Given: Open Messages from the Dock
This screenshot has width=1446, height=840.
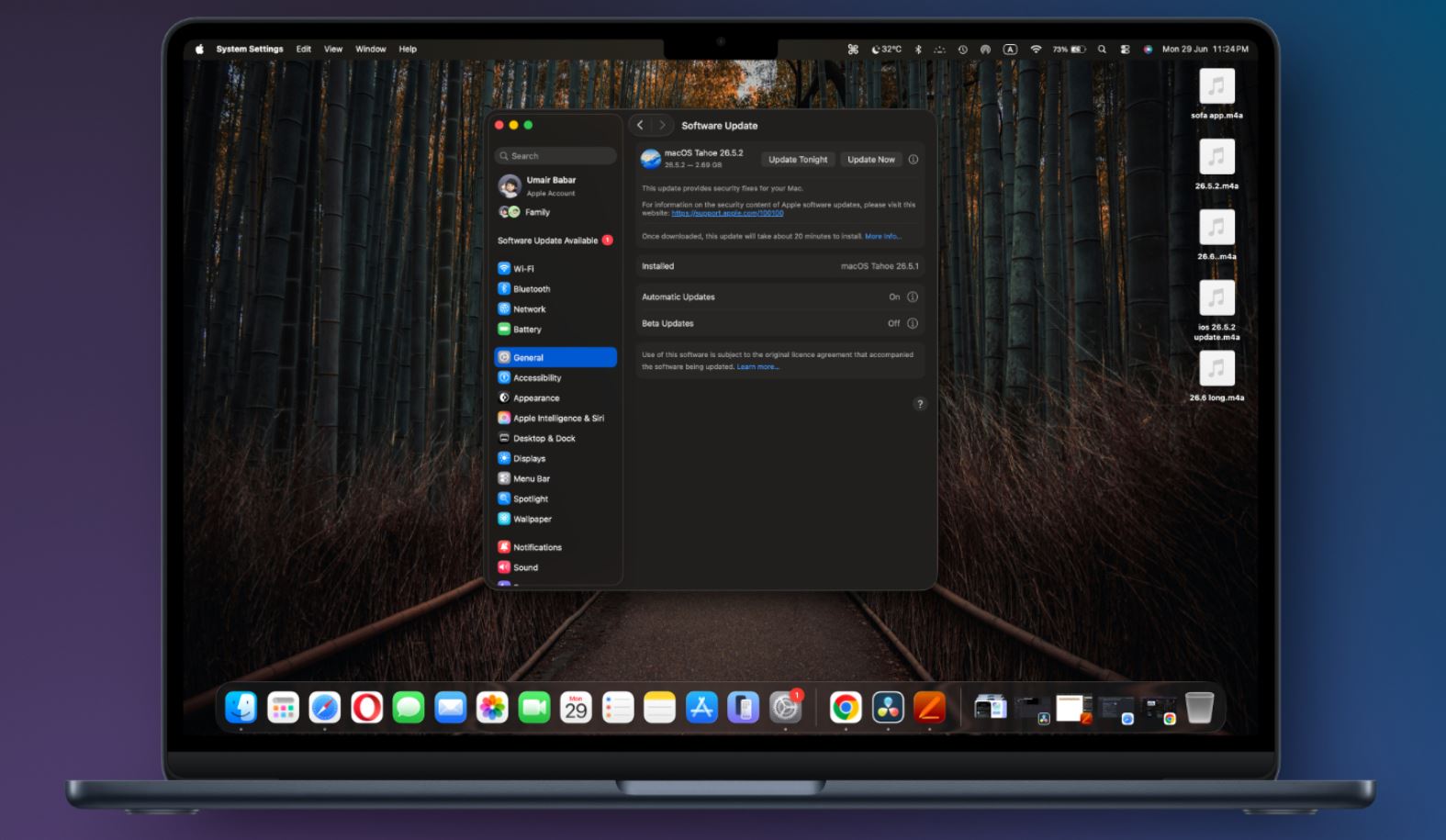Looking at the screenshot, I should click(x=409, y=707).
